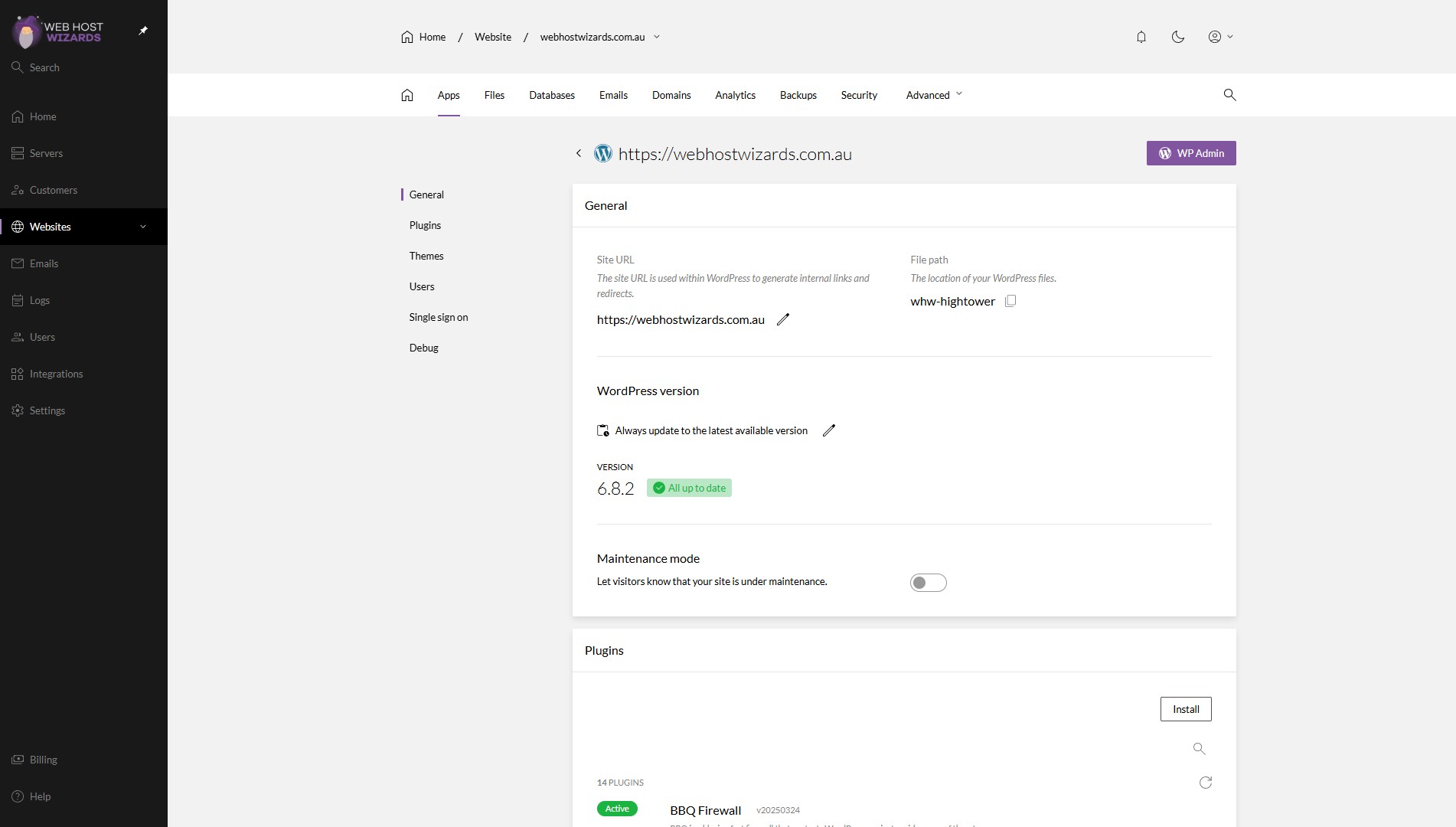
Task: Open the user account menu
Action: point(1219,37)
